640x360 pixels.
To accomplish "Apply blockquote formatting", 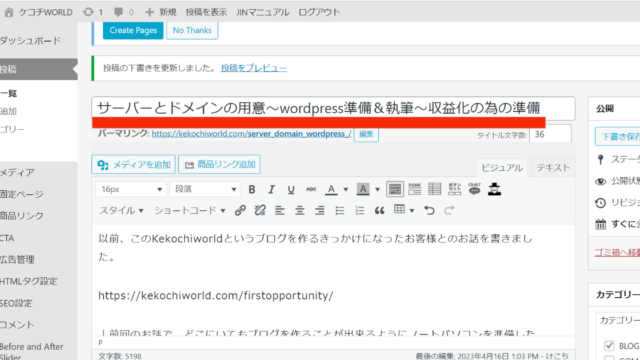I will [x=380, y=211].
